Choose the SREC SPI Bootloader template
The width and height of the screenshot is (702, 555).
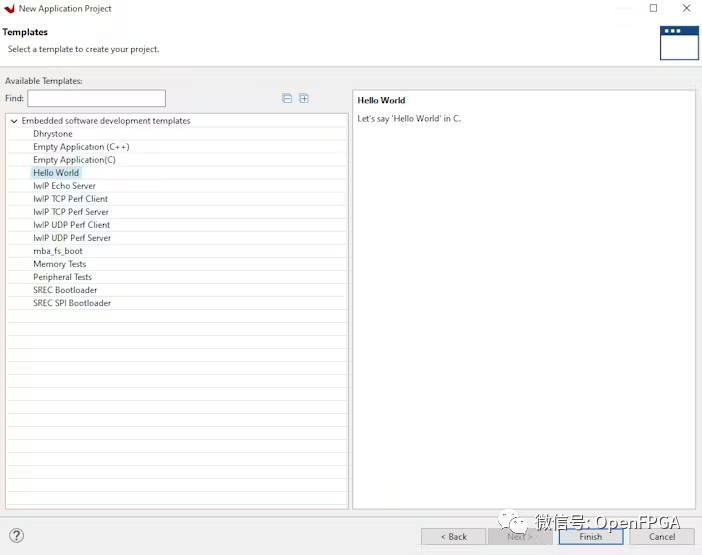click(72, 303)
